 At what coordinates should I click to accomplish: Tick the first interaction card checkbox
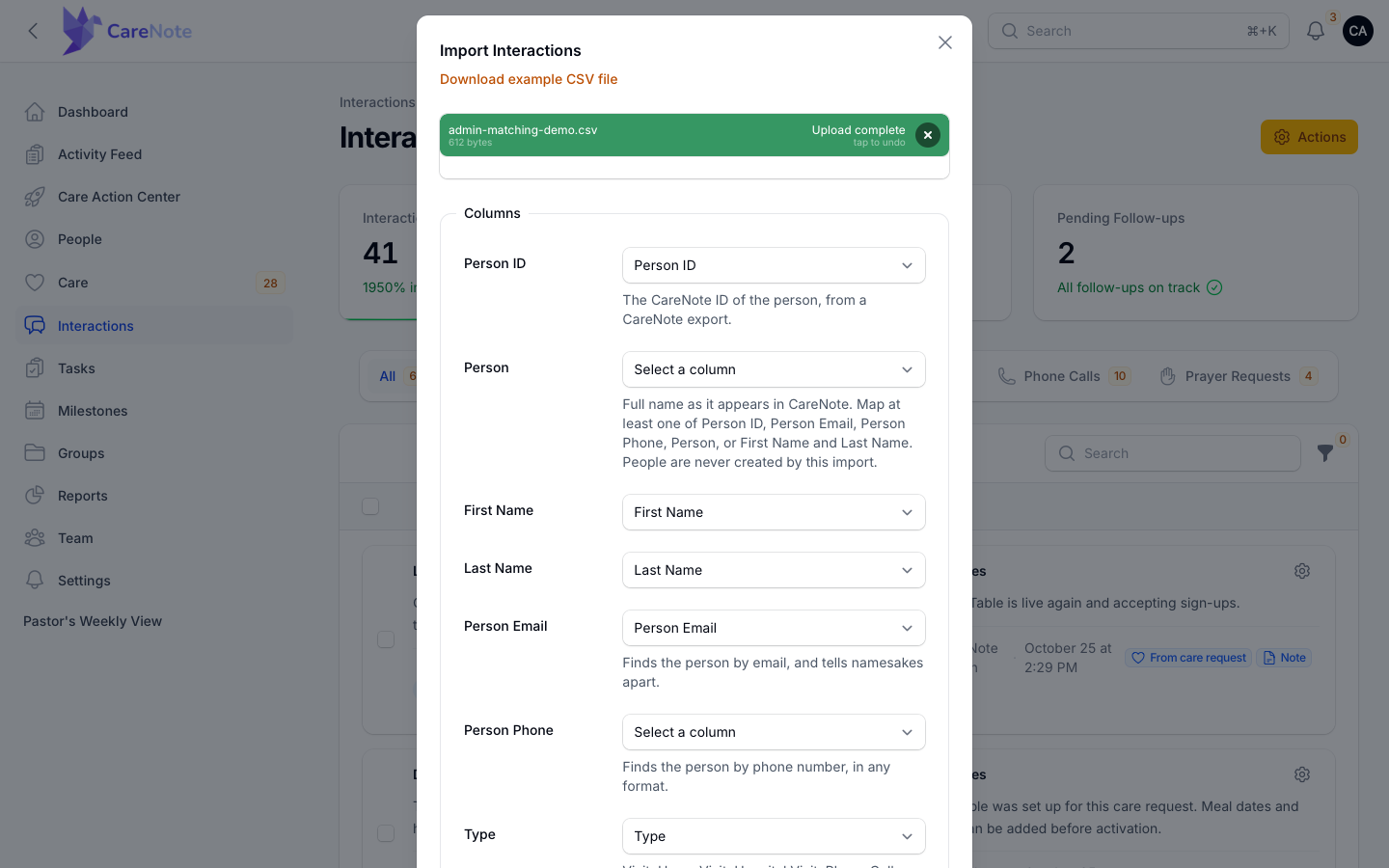(386, 639)
